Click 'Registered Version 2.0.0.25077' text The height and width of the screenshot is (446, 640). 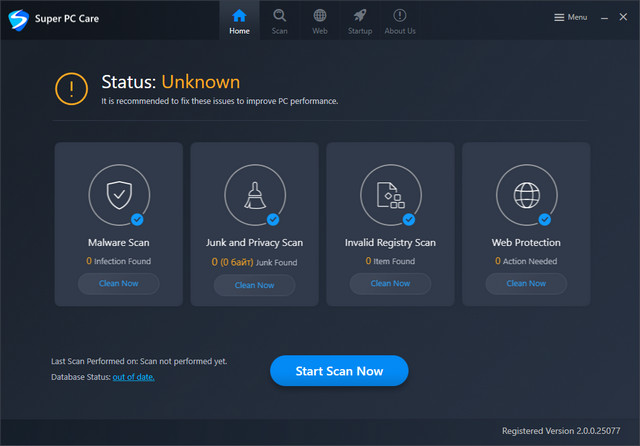pyautogui.click(x=561, y=431)
